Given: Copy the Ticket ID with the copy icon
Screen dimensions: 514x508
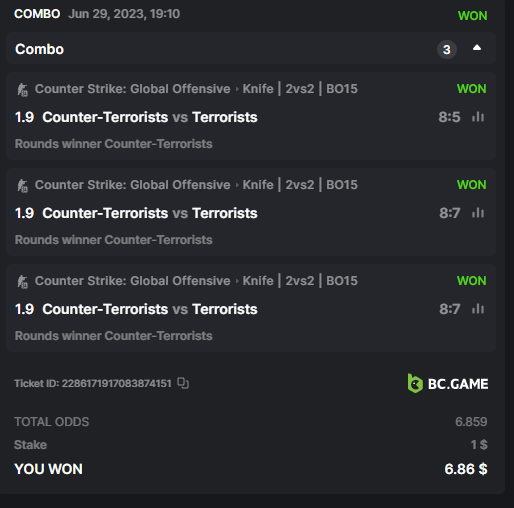Looking at the screenshot, I should point(183,383).
